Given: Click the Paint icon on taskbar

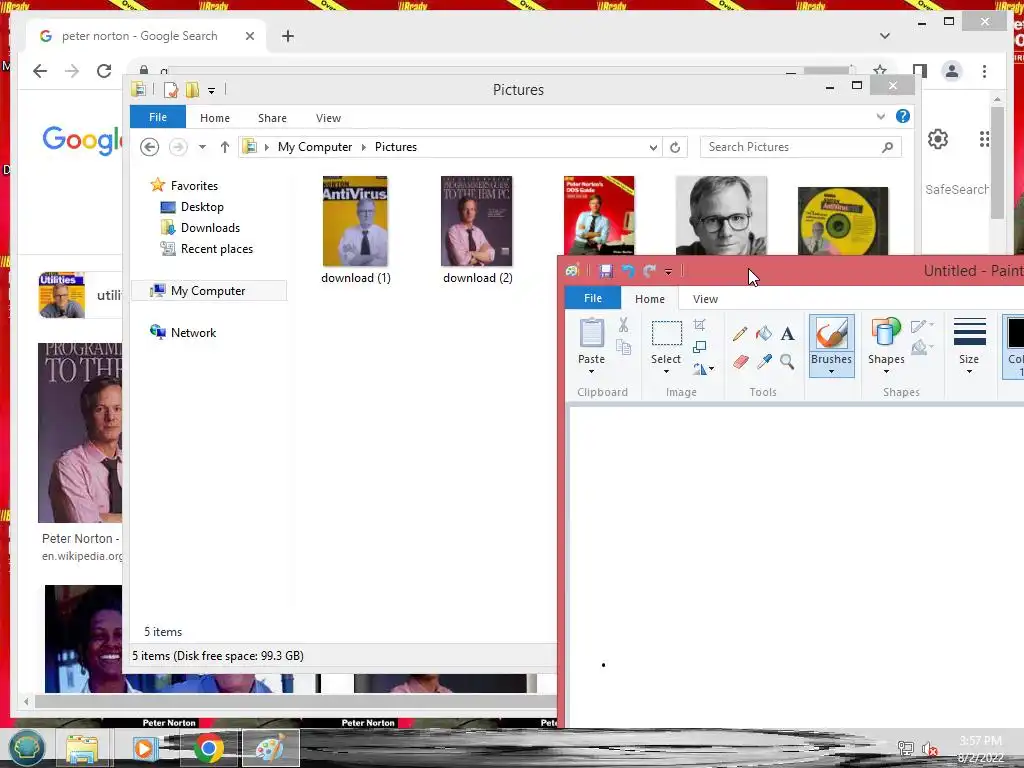Looking at the screenshot, I should click(270, 748).
